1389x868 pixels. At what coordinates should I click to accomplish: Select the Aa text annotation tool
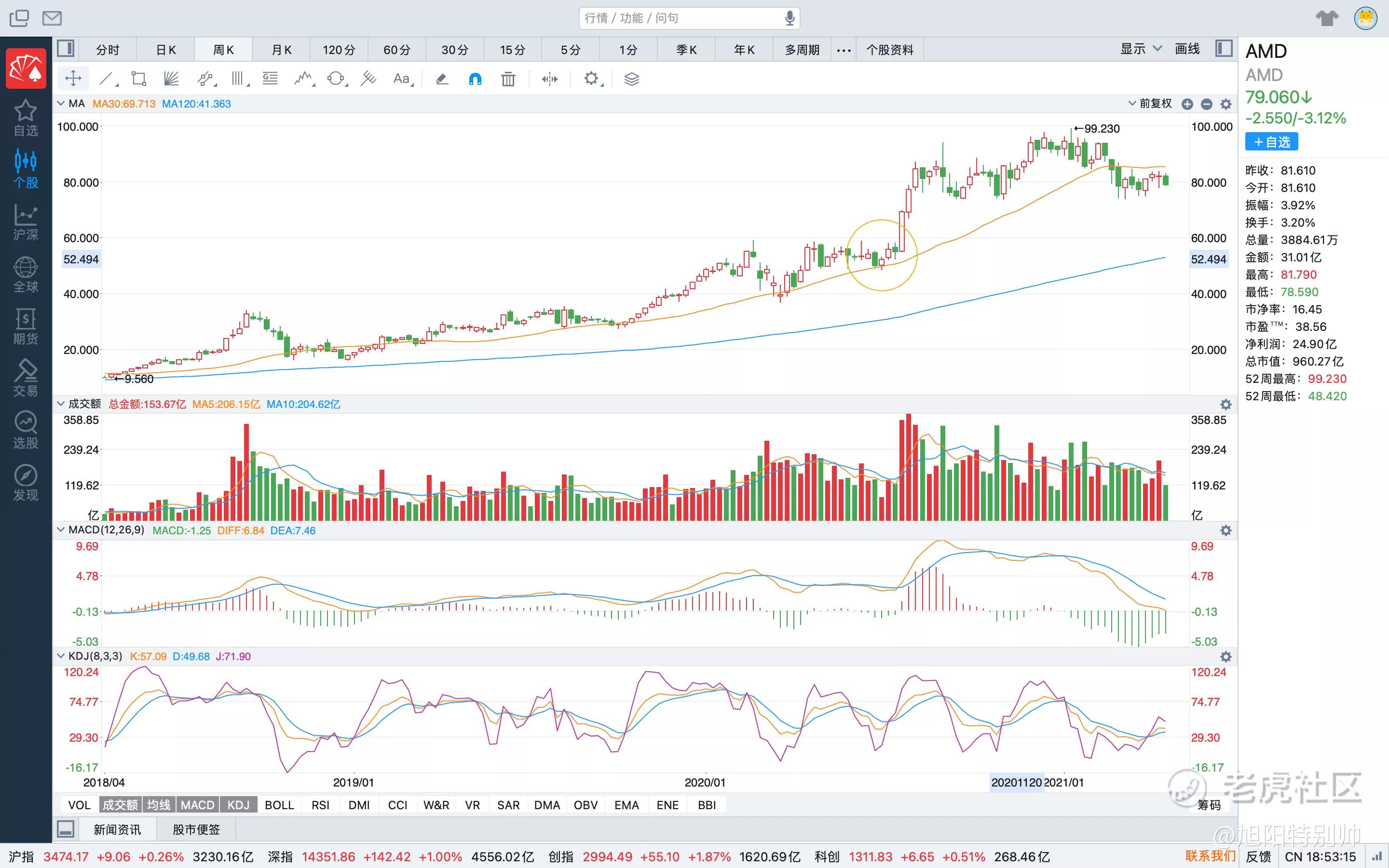point(402,79)
